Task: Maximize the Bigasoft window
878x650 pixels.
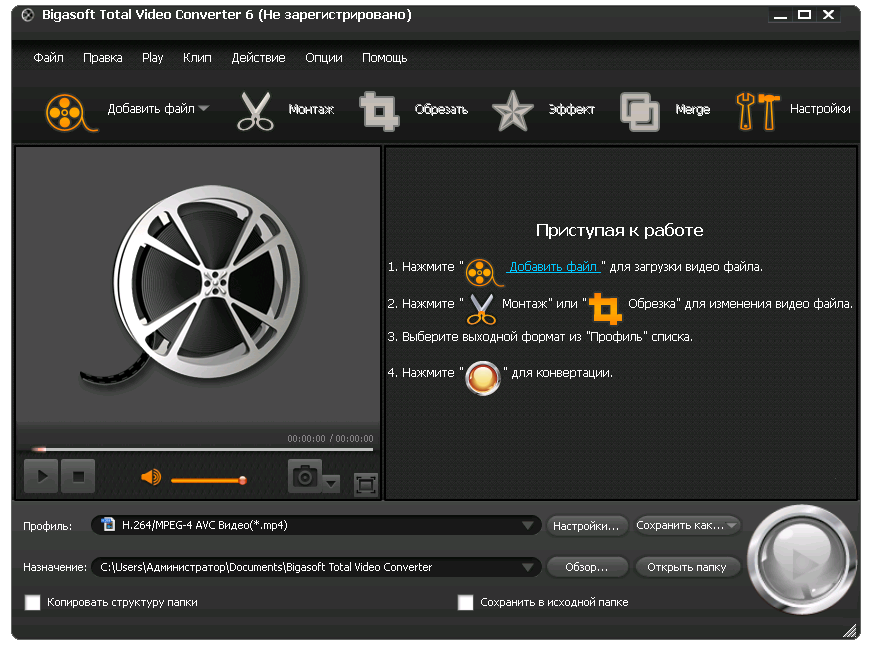Action: [x=804, y=15]
